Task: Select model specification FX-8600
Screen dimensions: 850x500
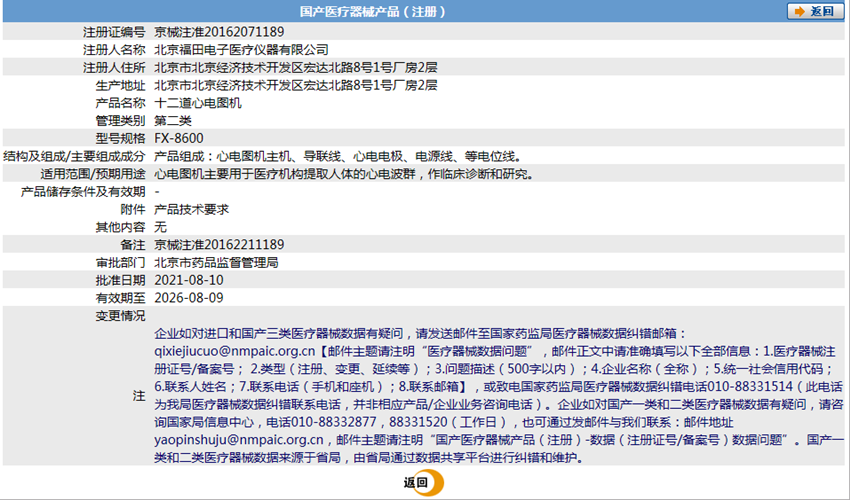Action: pyautogui.click(x=178, y=138)
